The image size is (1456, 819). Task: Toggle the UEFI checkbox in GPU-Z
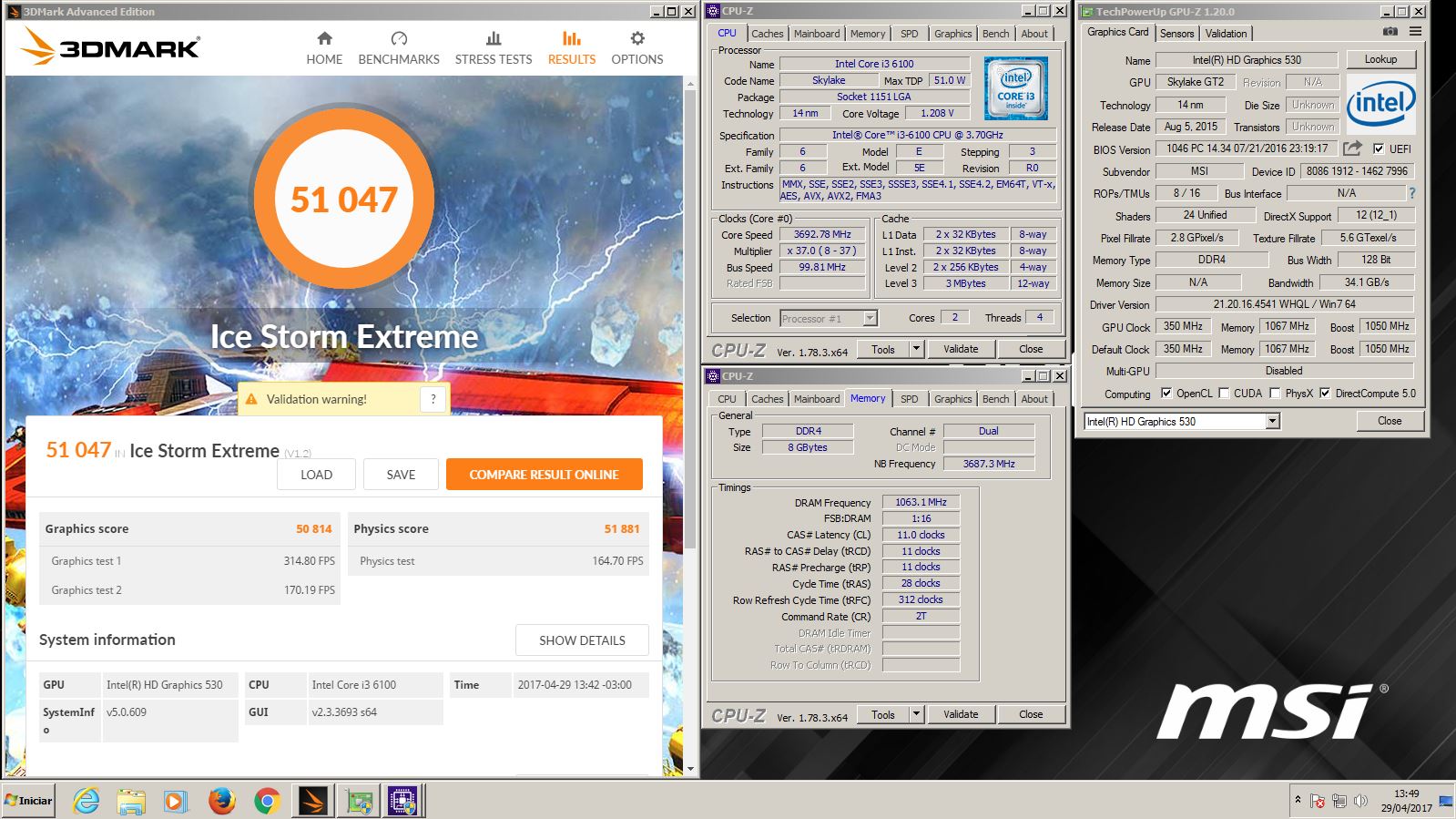pyautogui.click(x=1379, y=148)
